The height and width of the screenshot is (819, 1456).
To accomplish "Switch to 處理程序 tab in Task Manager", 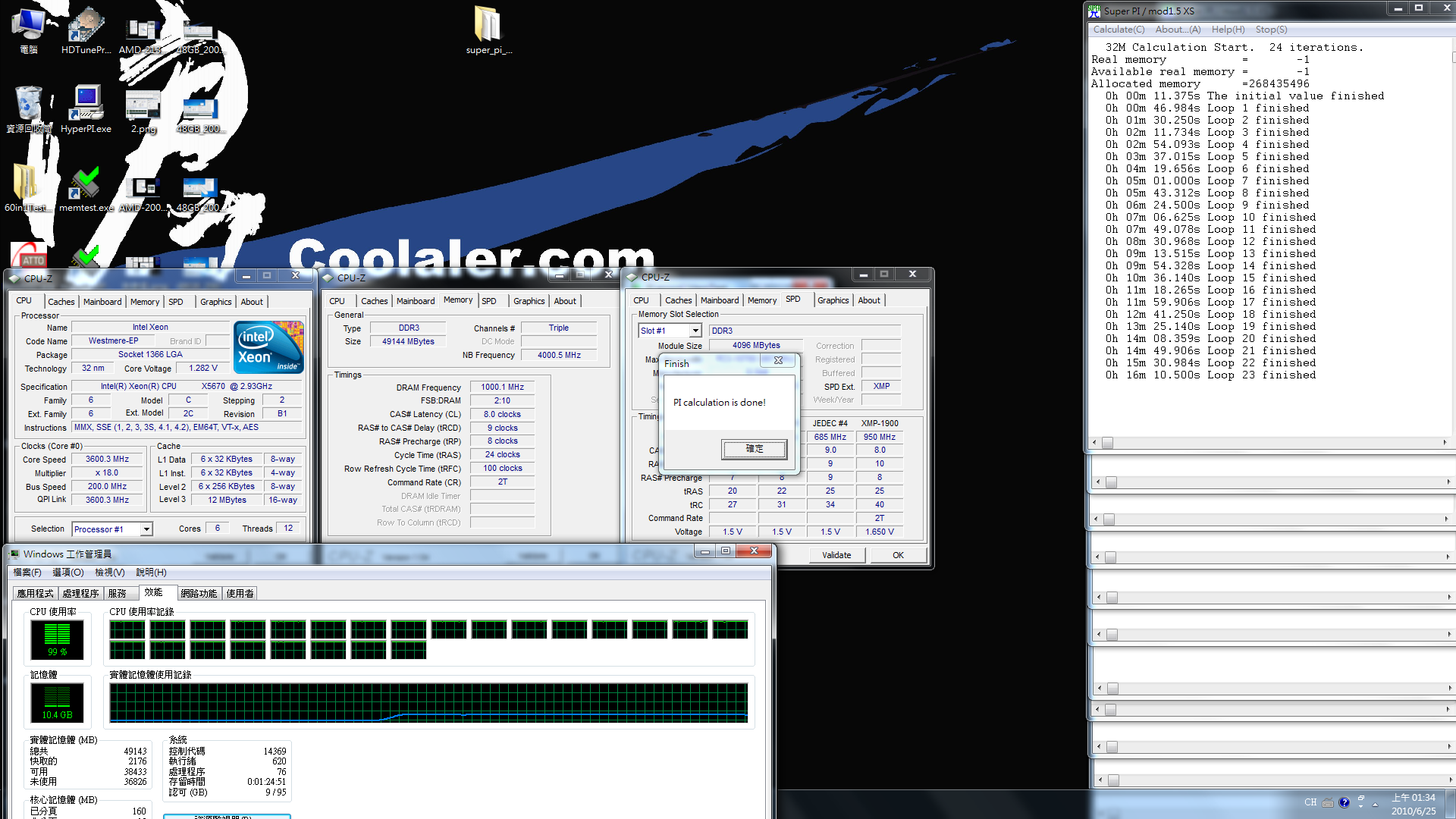I will click(x=81, y=593).
